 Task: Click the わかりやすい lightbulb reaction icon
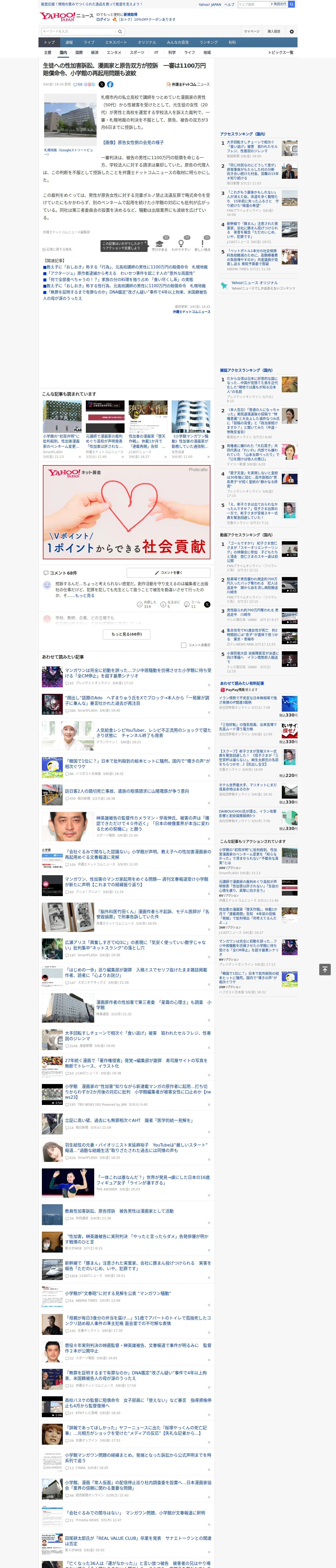[x=181, y=244]
